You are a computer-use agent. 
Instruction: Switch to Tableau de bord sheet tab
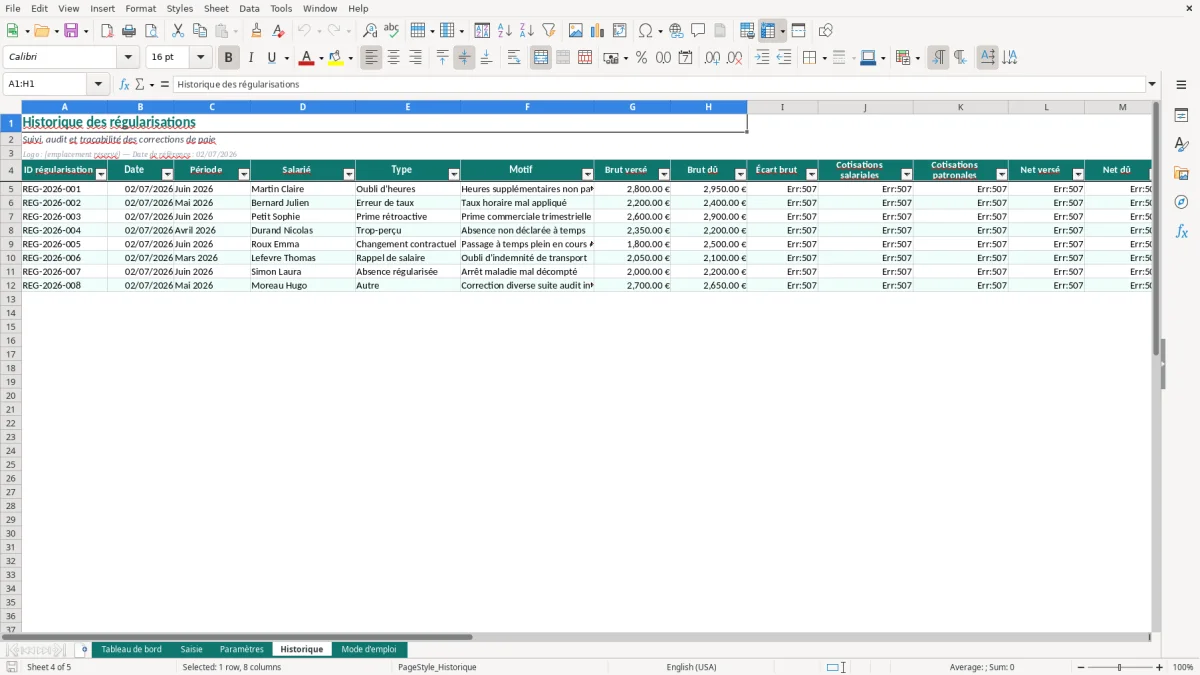131,649
